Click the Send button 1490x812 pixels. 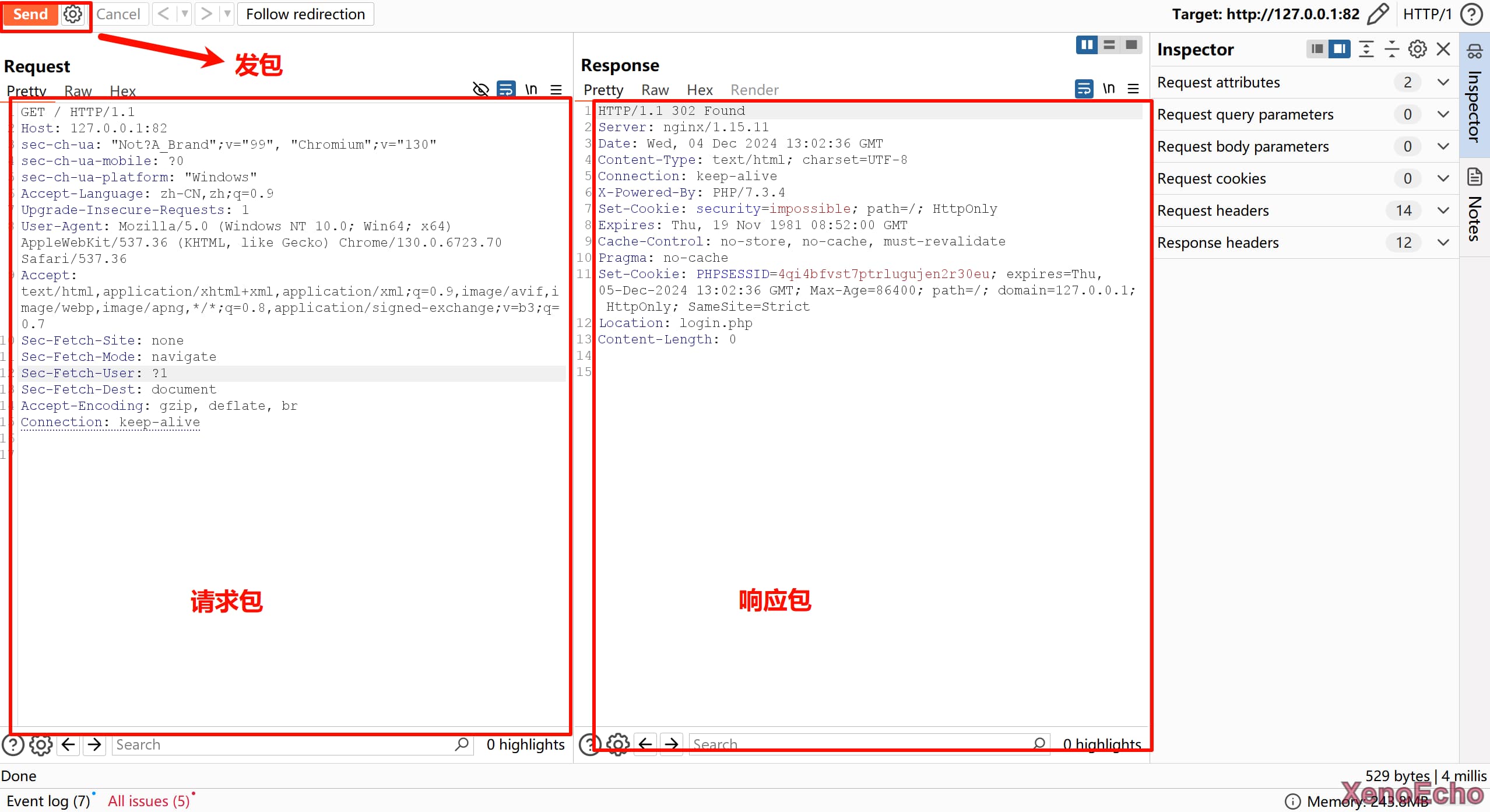point(30,14)
